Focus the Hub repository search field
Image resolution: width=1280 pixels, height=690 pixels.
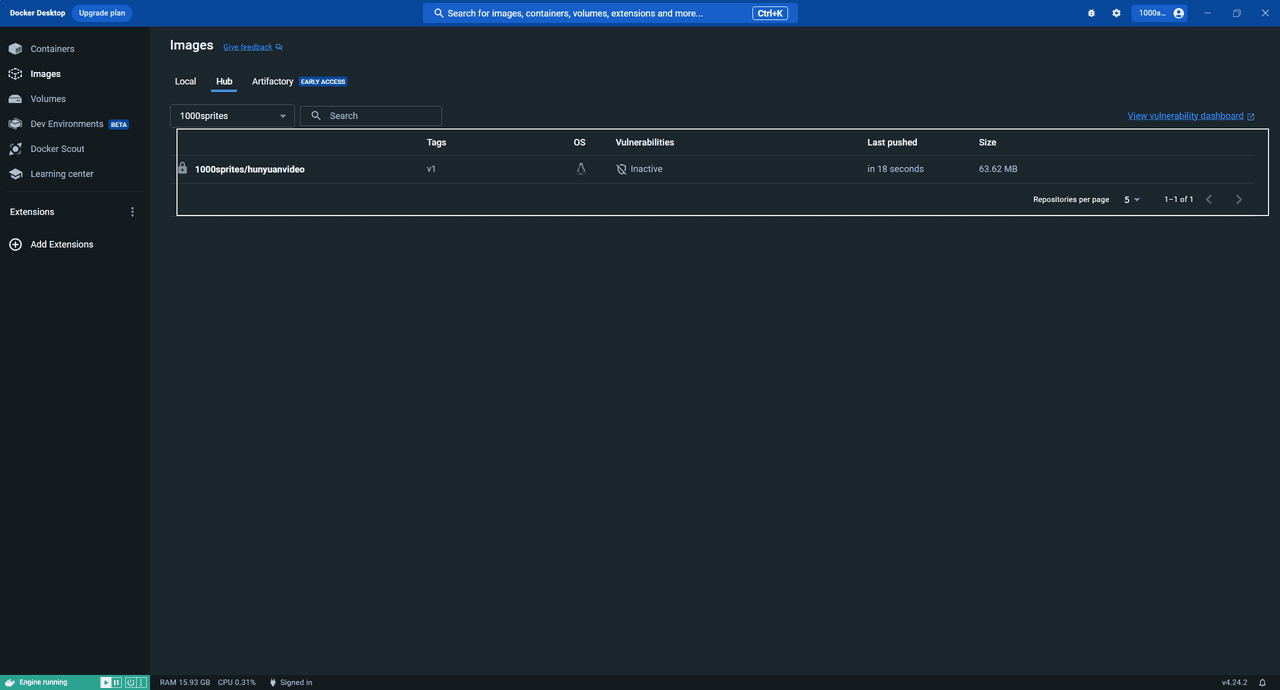(371, 116)
